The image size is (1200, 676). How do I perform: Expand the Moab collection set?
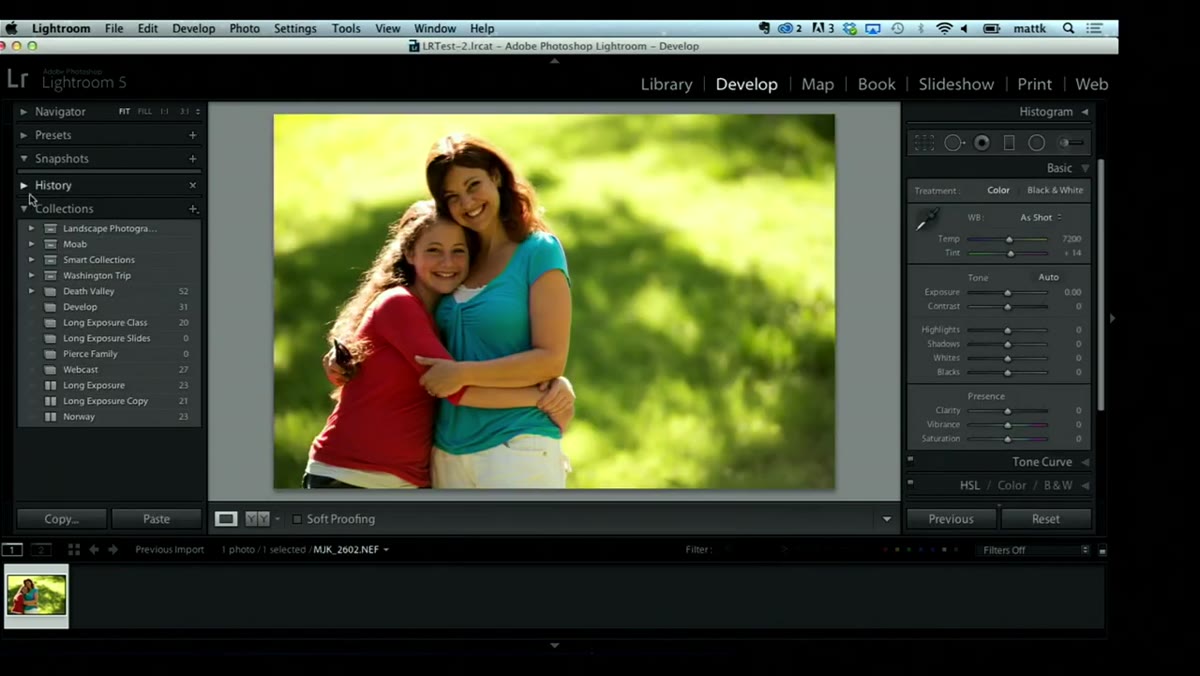pos(32,244)
